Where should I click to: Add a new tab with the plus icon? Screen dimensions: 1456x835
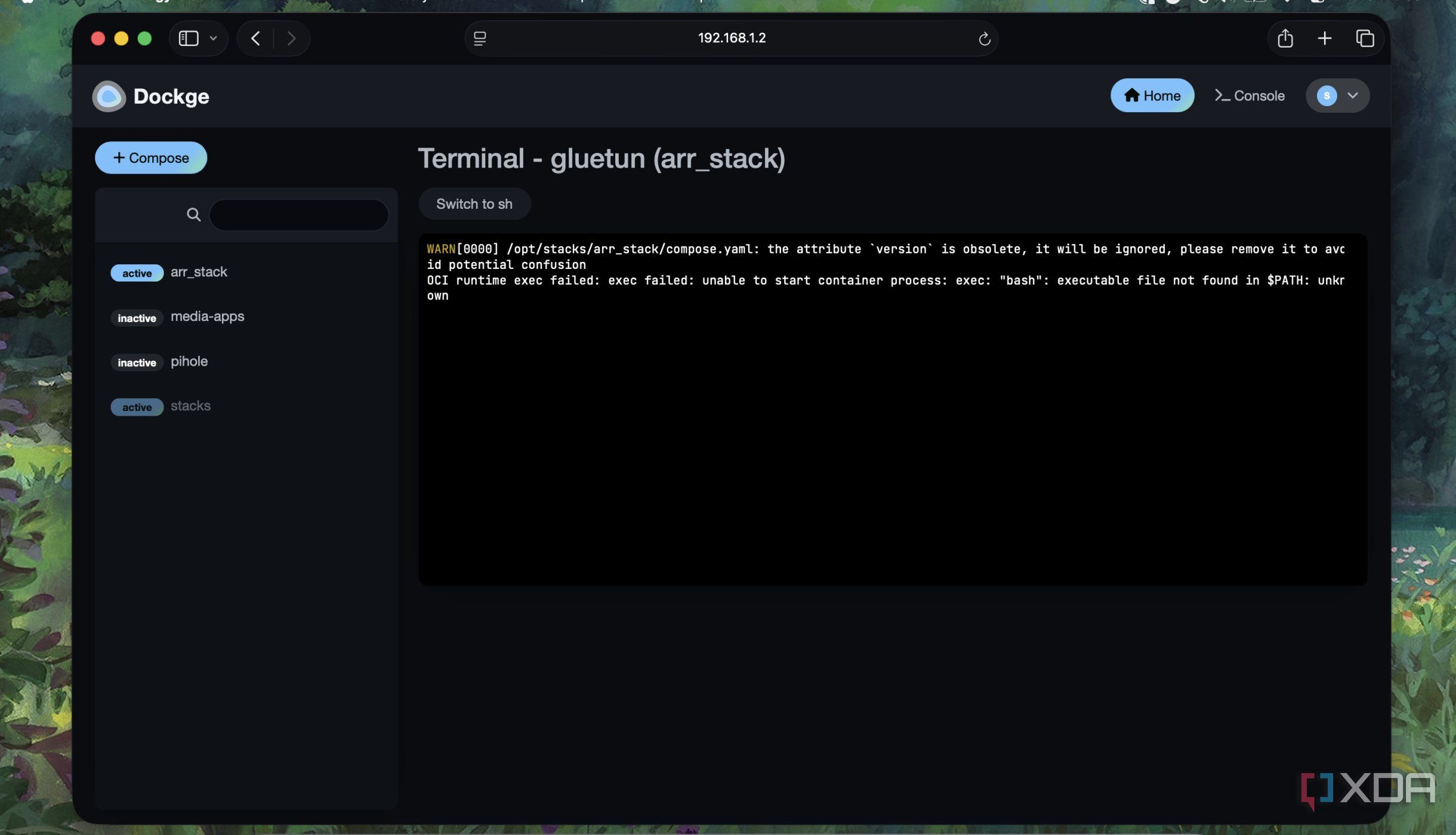(1324, 38)
